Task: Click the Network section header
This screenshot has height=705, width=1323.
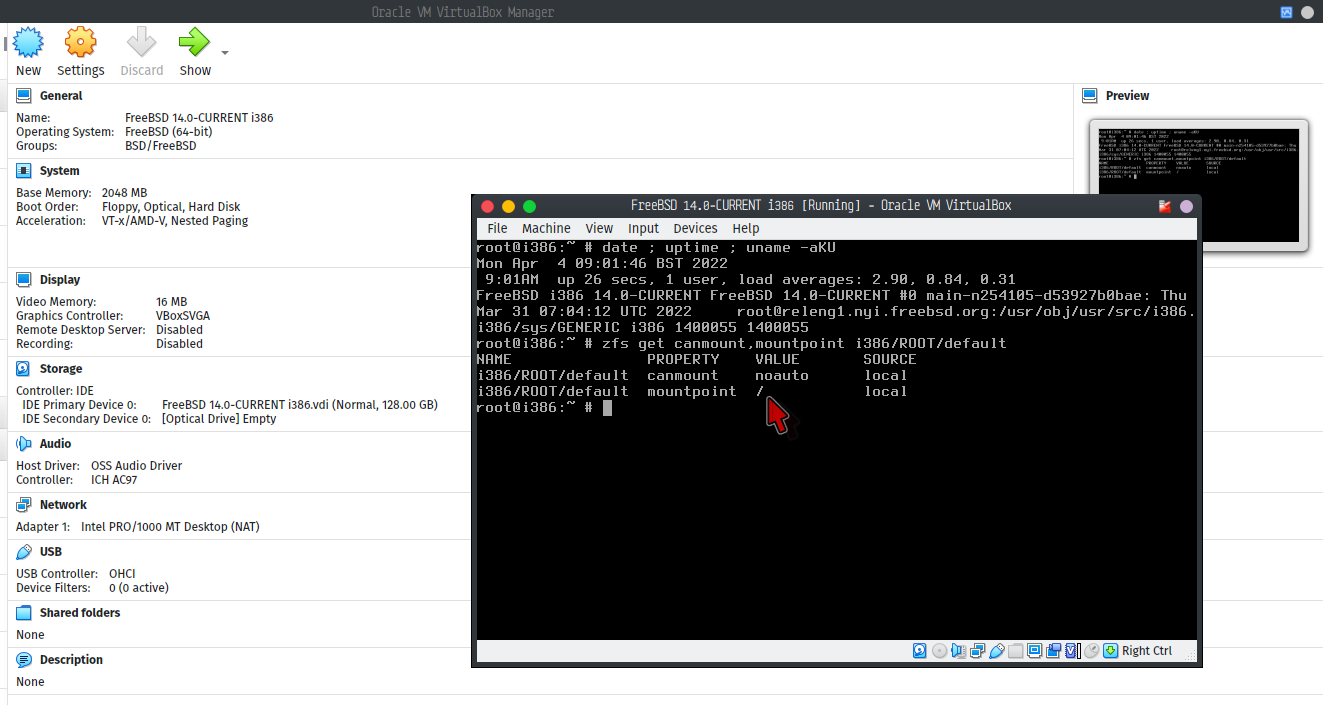Action: (63, 505)
